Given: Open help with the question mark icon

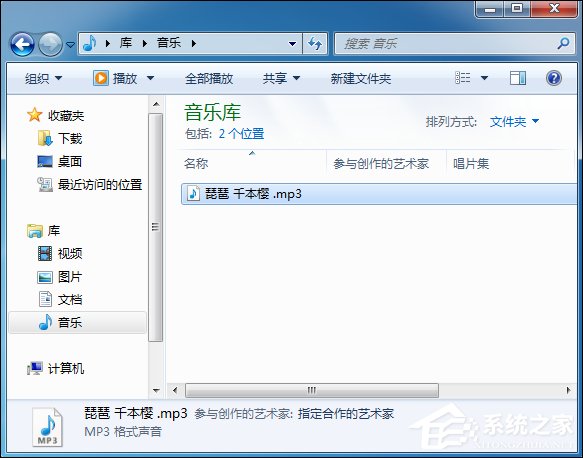Looking at the screenshot, I should [554, 78].
